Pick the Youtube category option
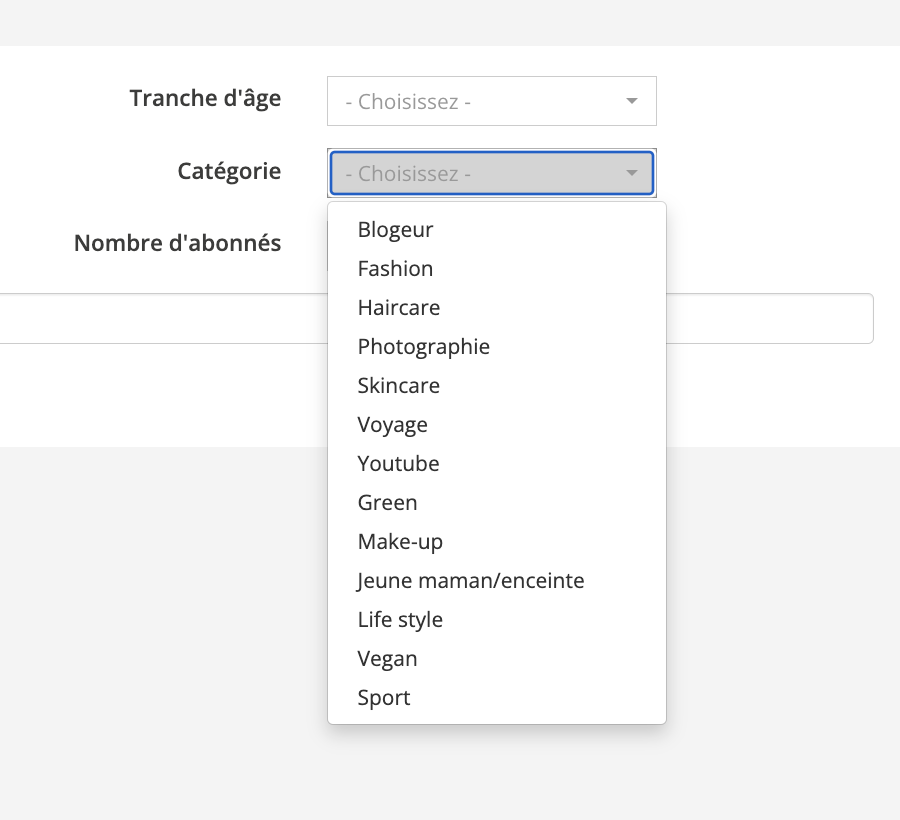Screen dimensions: 900x820 pos(399,464)
